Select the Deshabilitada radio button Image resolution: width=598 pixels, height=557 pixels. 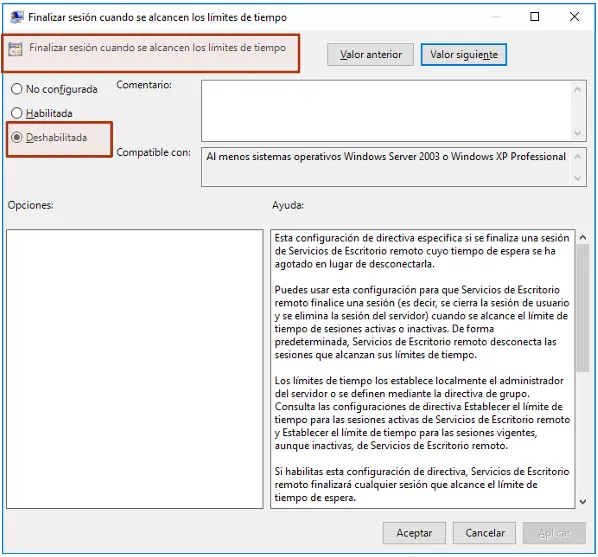pos(16,137)
